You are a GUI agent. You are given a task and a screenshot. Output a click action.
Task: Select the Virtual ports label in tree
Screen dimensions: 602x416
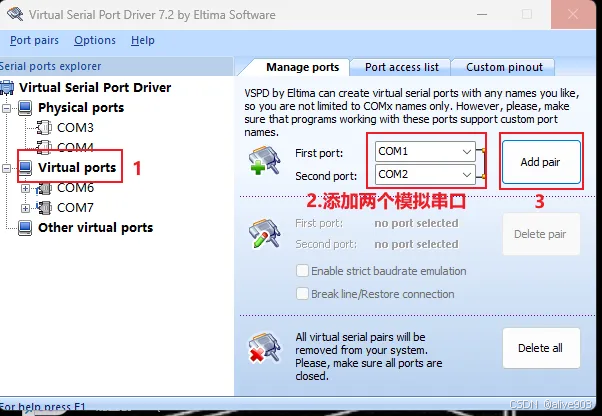[77, 168]
